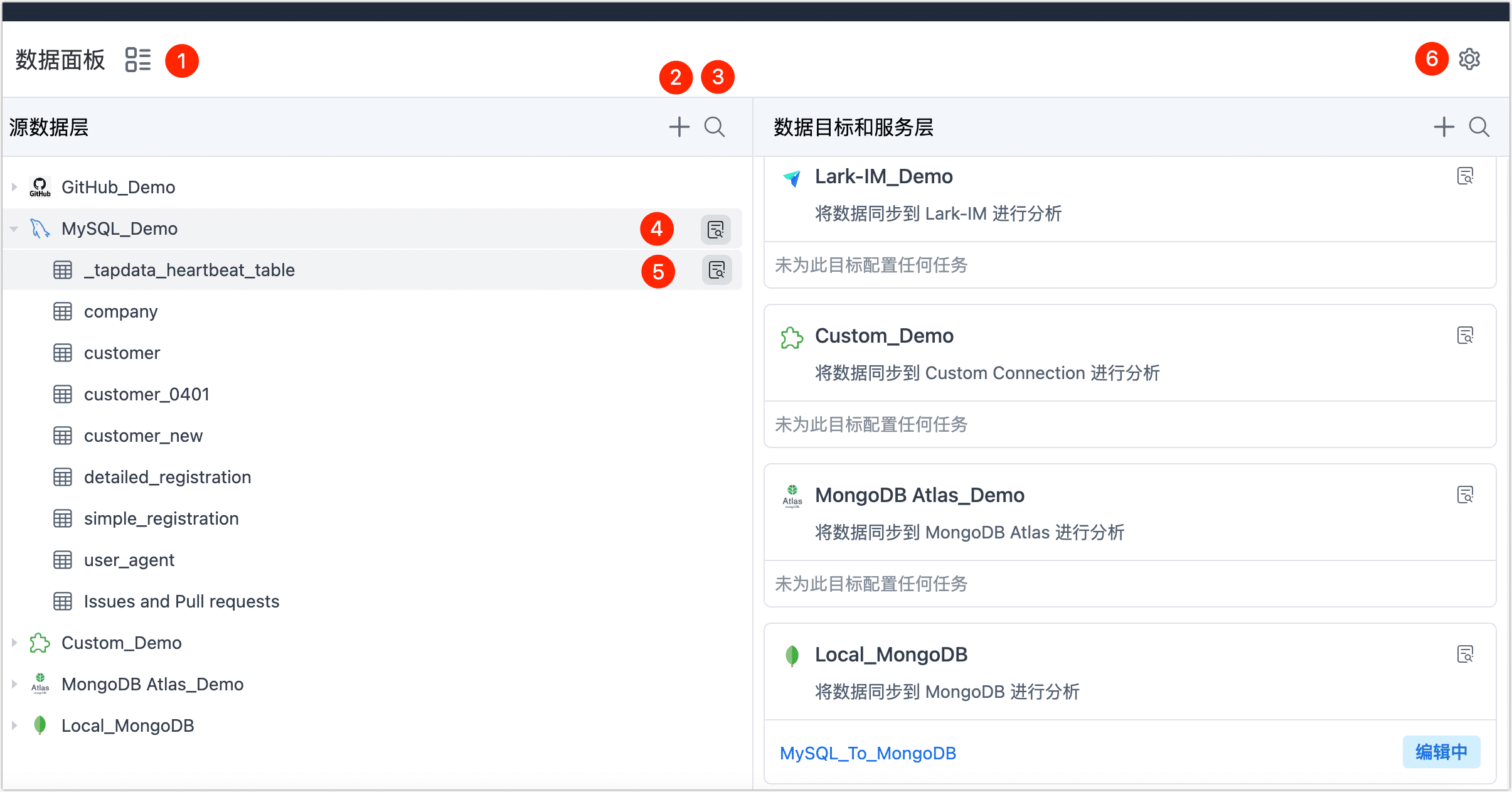Click the MongoDB Atlas icon in source tree
Image resolution: width=1512 pixels, height=792 pixels.
tap(40, 684)
